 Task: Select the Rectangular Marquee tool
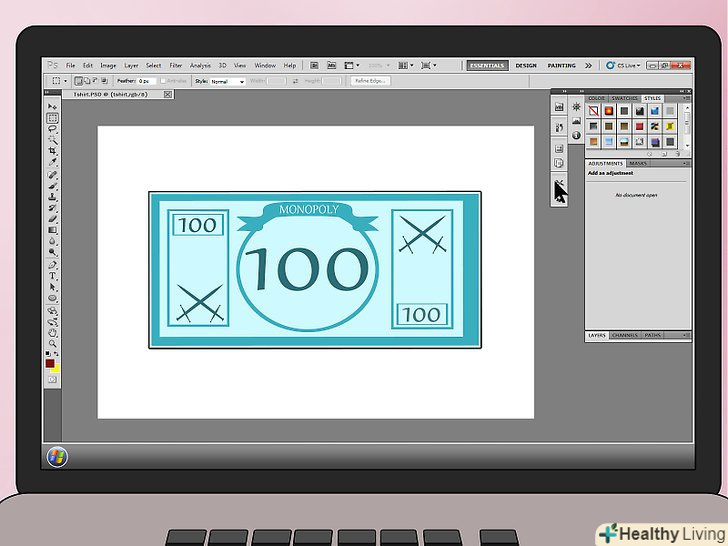53,118
